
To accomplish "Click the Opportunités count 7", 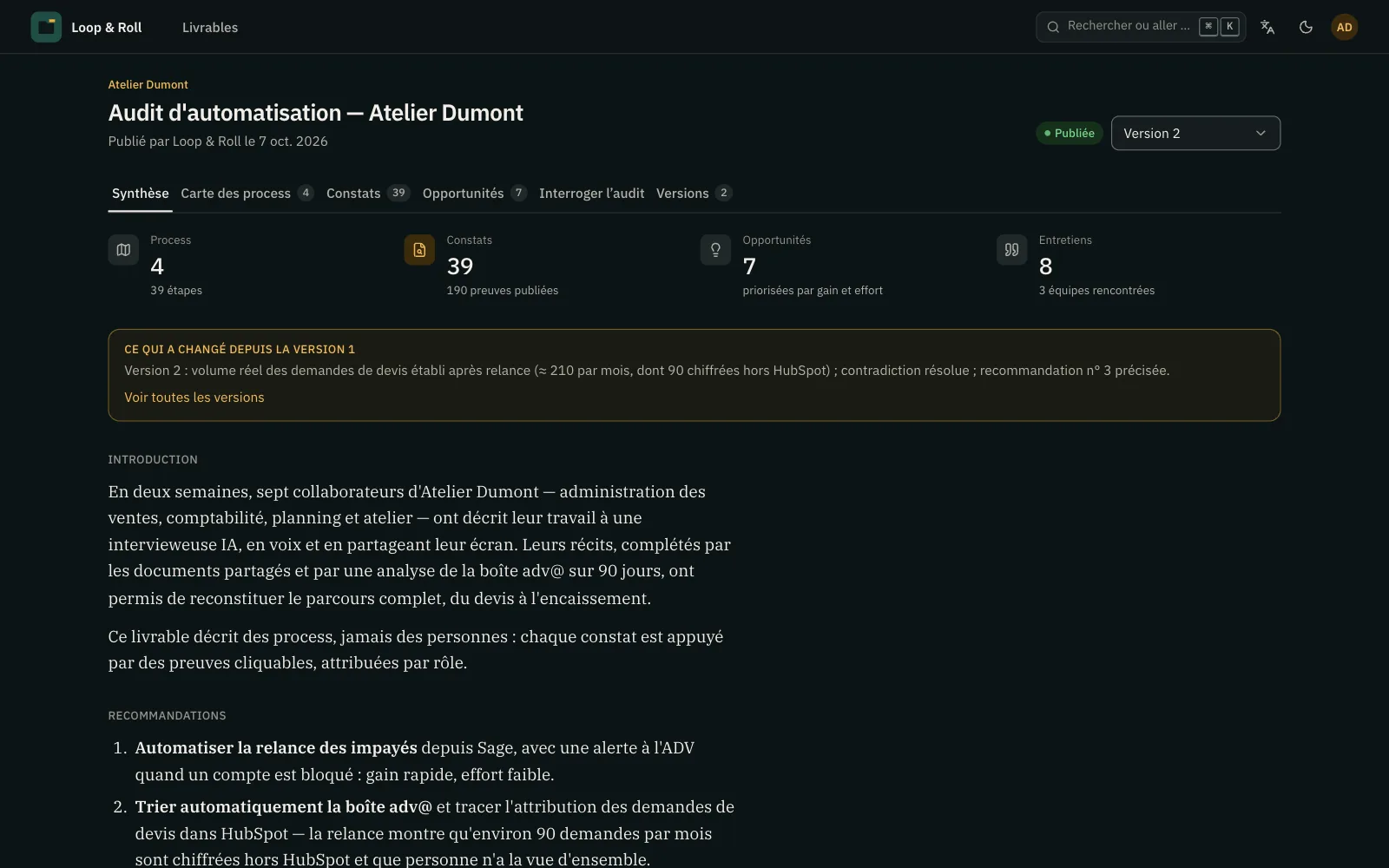I will point(749,266).
